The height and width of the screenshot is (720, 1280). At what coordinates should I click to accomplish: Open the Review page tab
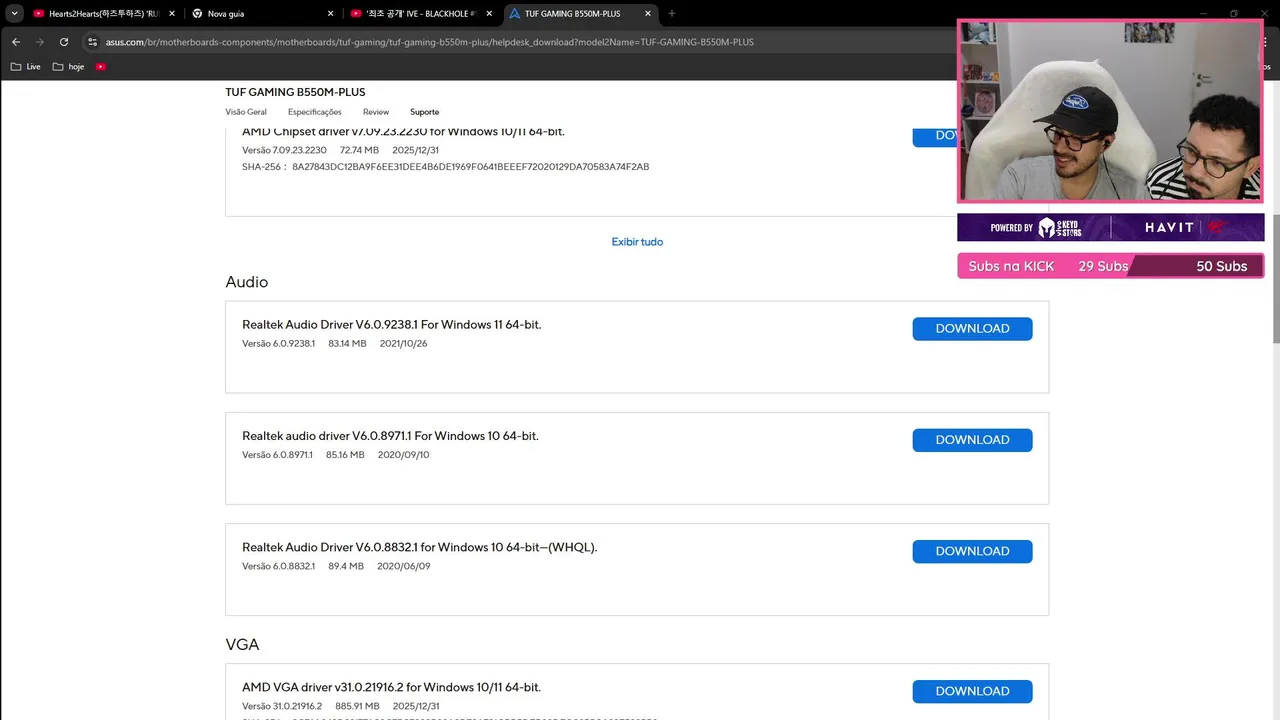point(376,112)
